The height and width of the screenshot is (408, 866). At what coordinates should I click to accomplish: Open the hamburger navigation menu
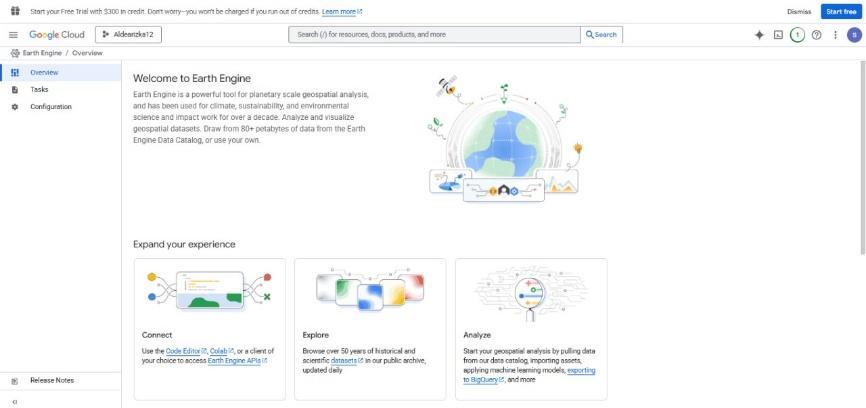(13, 35)
